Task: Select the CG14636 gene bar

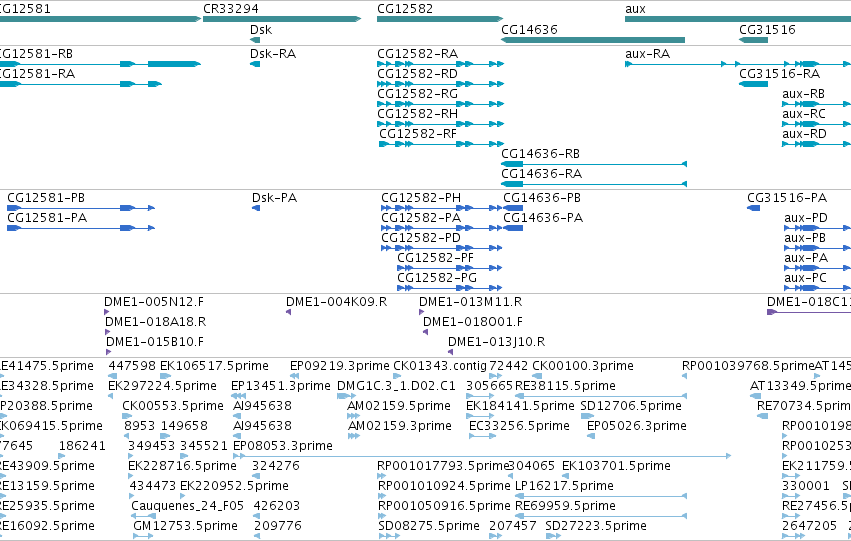Action: click(x=593, y=40)
